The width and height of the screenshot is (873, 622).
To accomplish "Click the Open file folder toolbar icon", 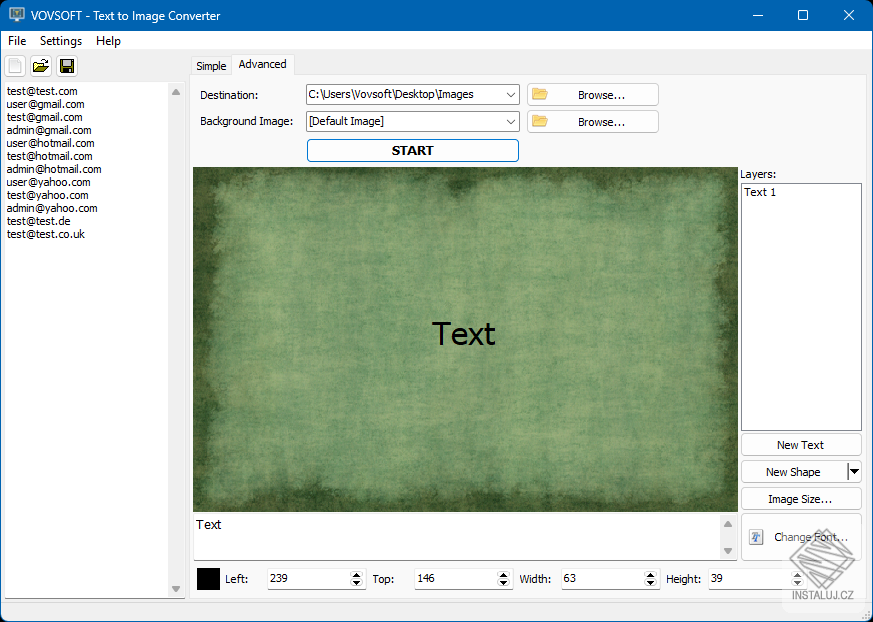I will (x=41, y=66).
